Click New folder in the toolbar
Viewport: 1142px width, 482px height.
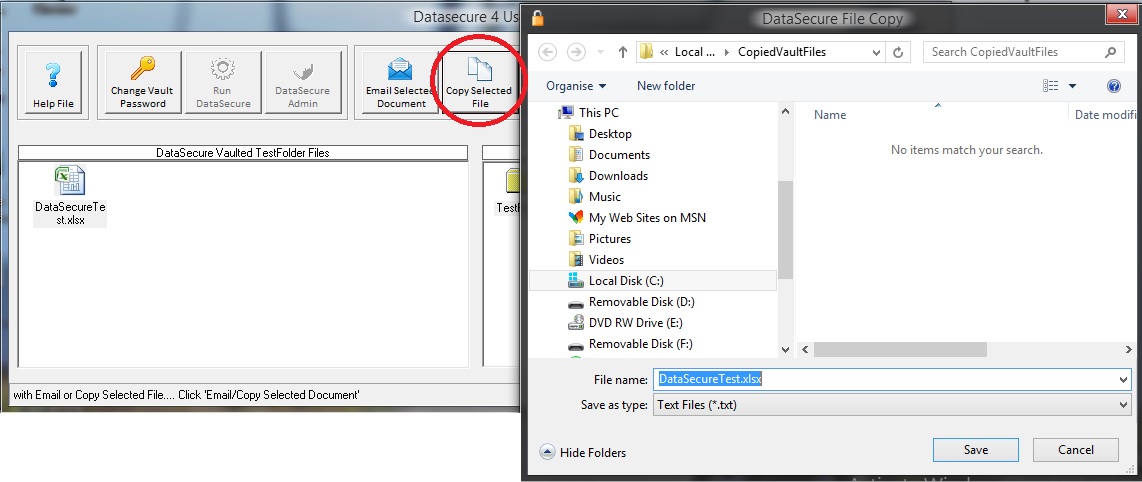[x=666, y=86]
